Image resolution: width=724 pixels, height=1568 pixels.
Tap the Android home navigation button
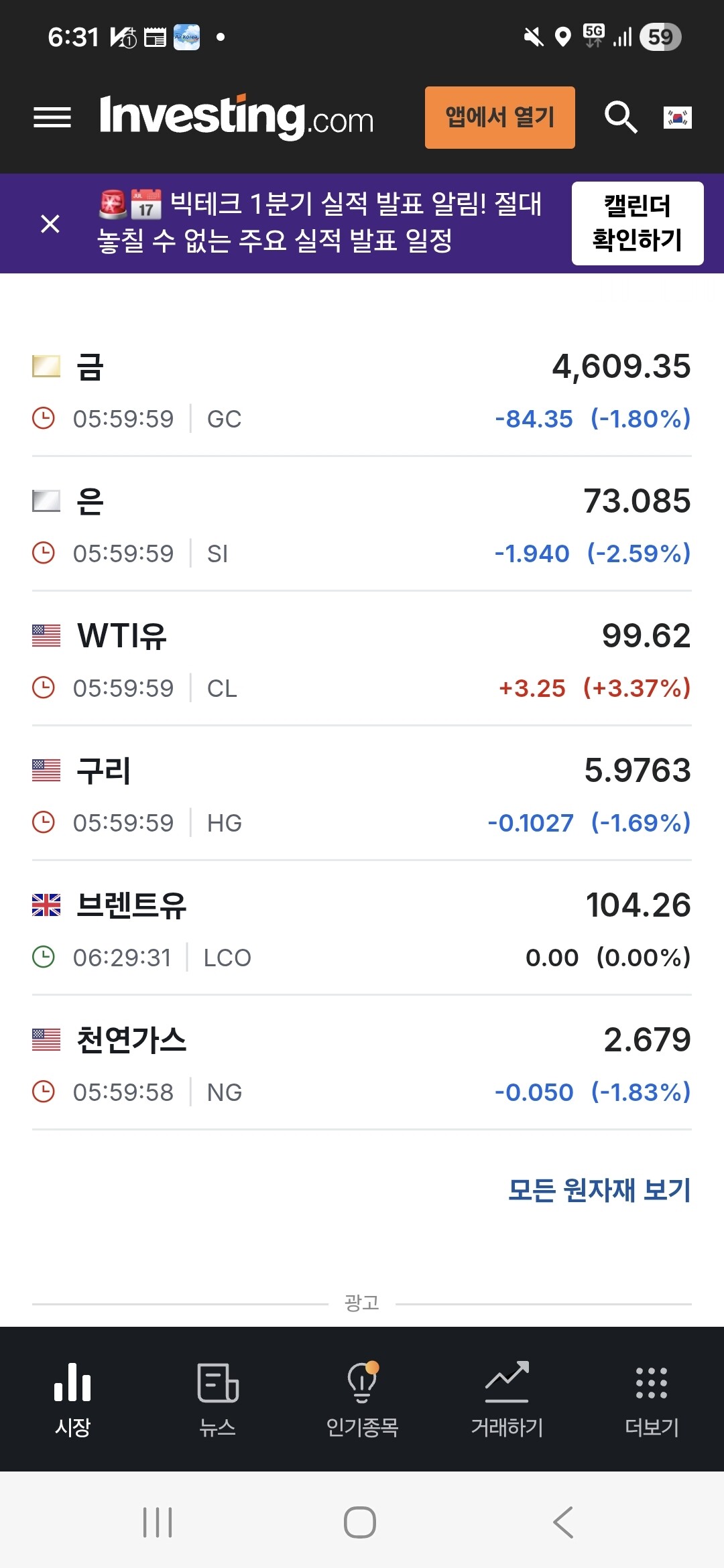point(360,1522)
